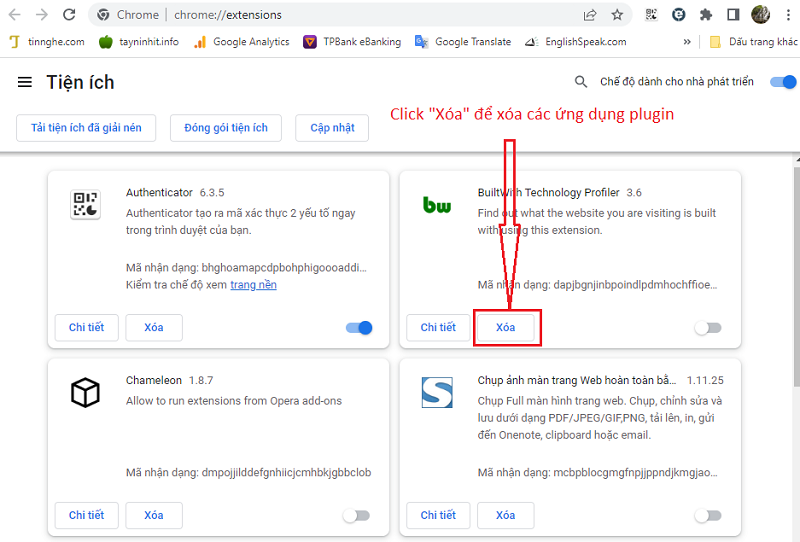Open the side panel icon in toolbar
The image size is (800, 542).
[x=733, y=15]
